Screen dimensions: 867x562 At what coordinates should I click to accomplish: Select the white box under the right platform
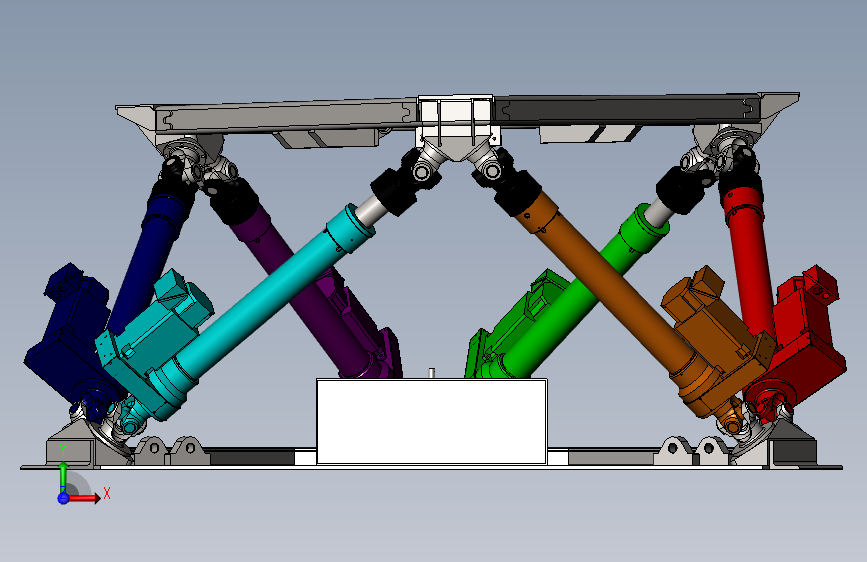[590, 134]
